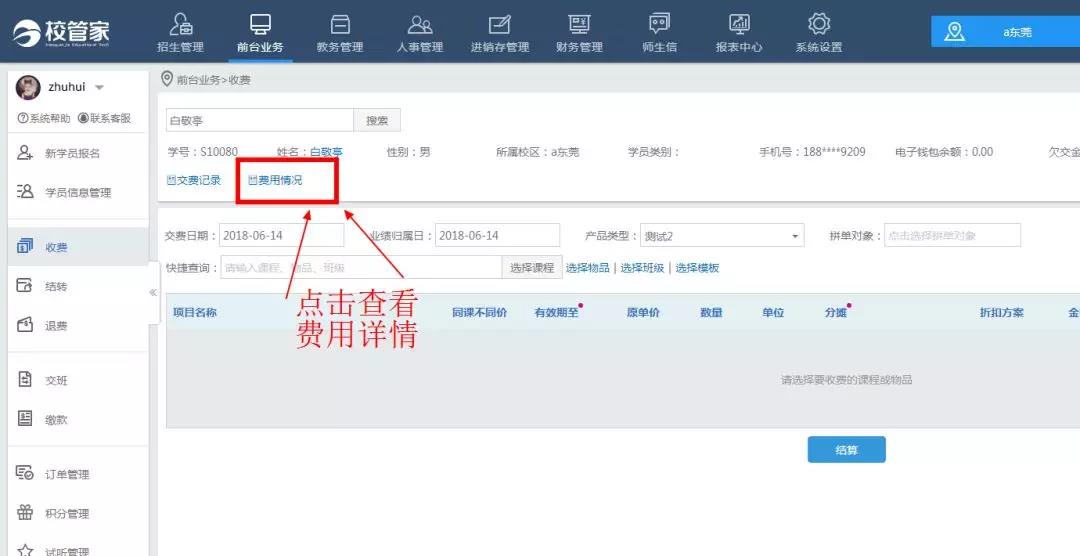This screenshot has width=1080, height=556.
Task: Collapse the left sidebar with chevron handle
Action: tap(153, 293)
